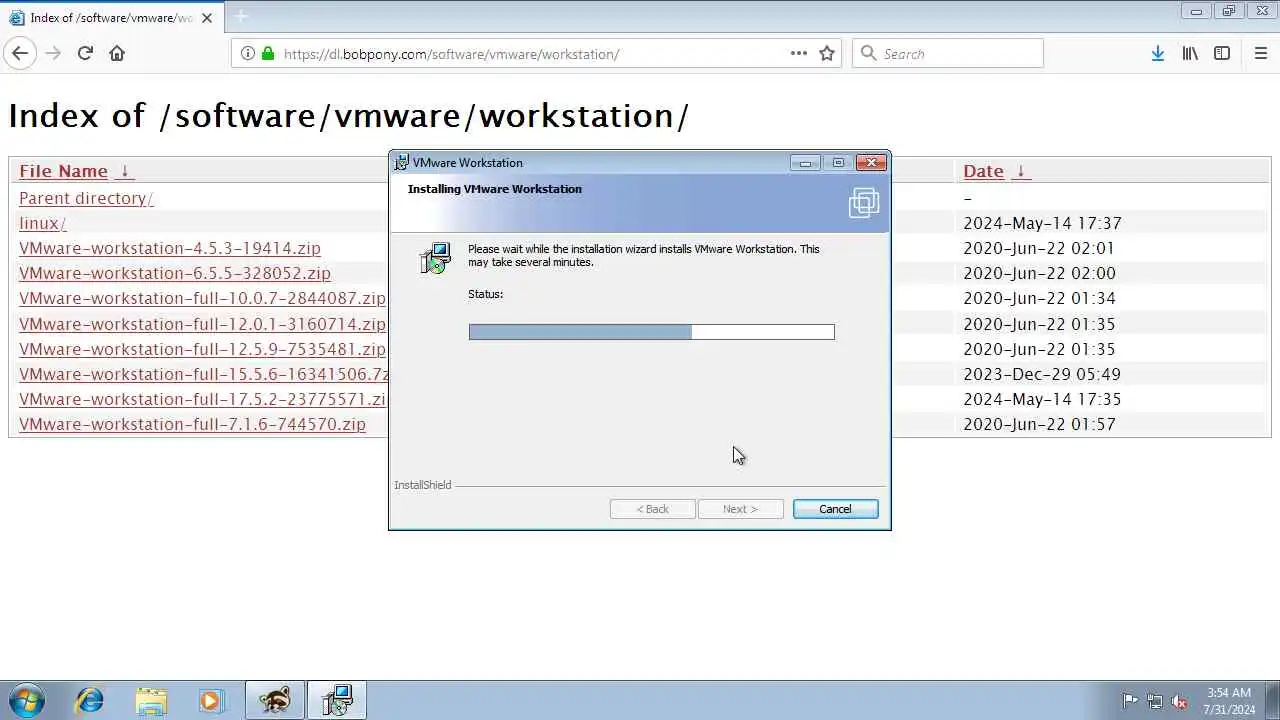This screenshot has height=720, width=1280.
Task: Launch Internet Explorer from taskbar
Action: point(90,700)
